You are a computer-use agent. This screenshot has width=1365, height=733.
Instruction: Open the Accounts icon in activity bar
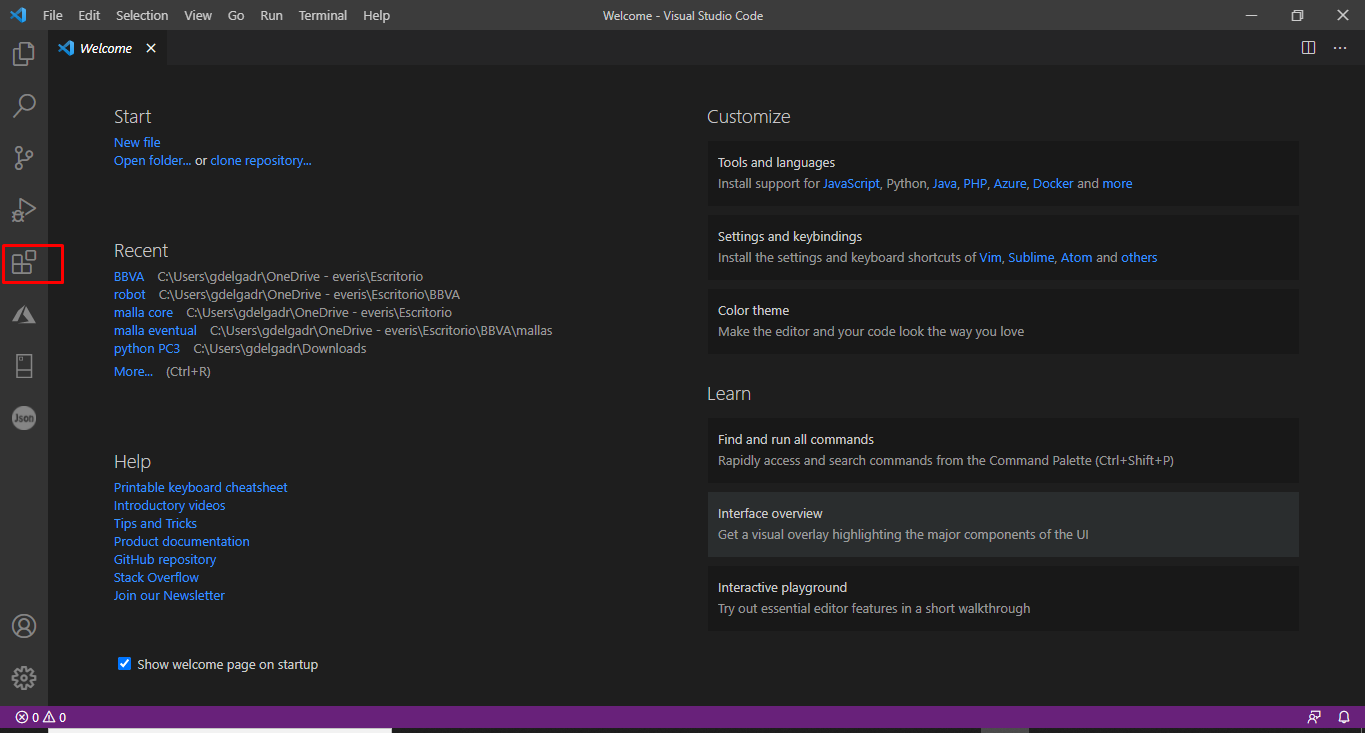click(x=24, y=626)
